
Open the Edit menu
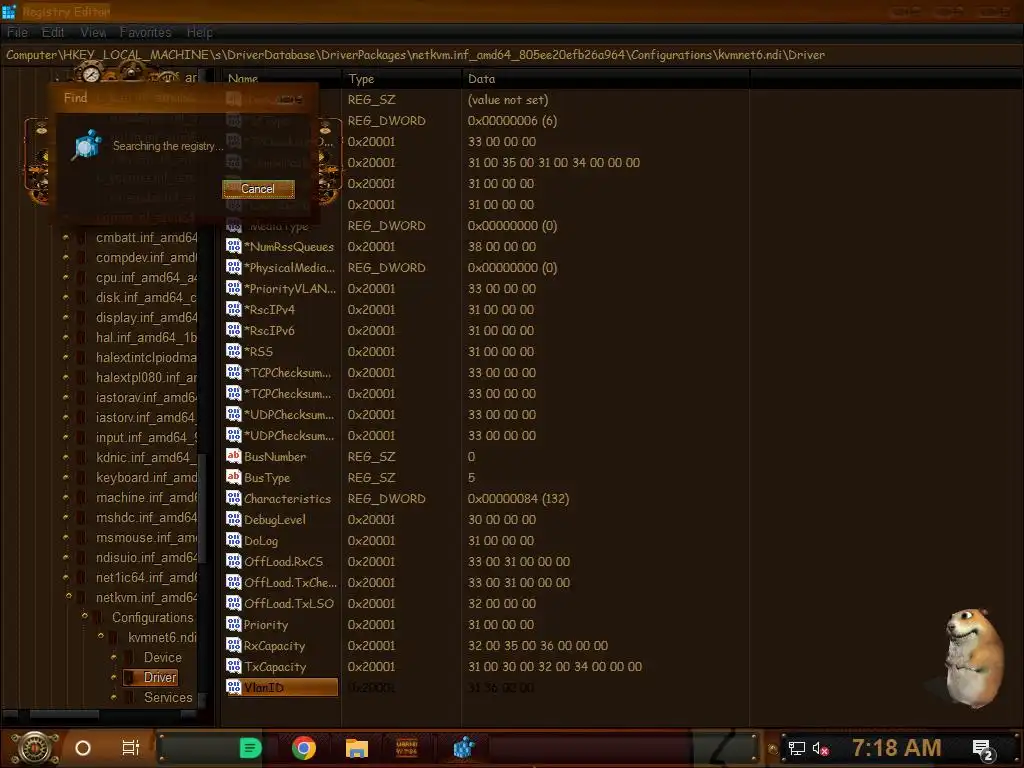point(53,32)
